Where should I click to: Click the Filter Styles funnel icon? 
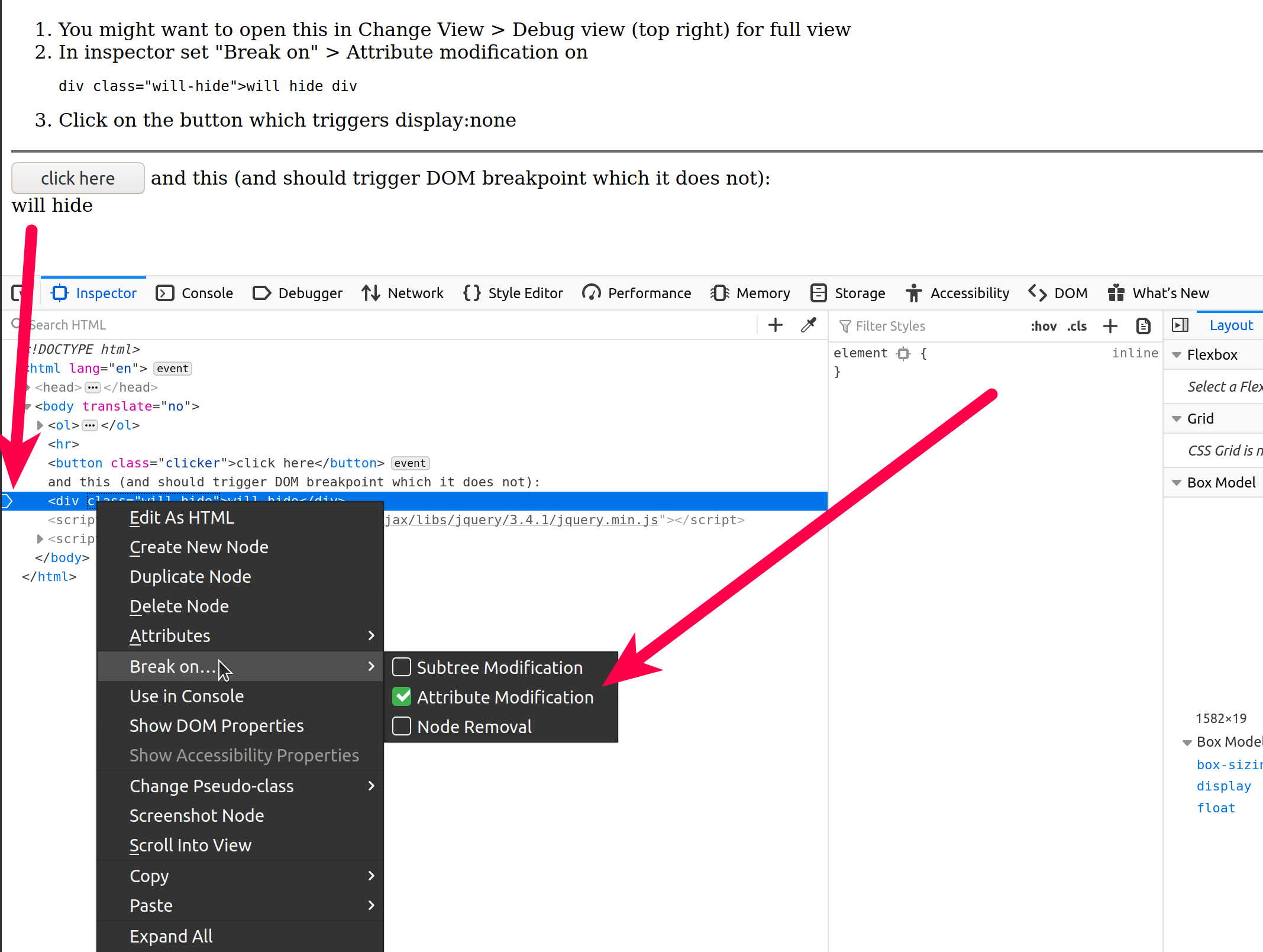[845, 326]
